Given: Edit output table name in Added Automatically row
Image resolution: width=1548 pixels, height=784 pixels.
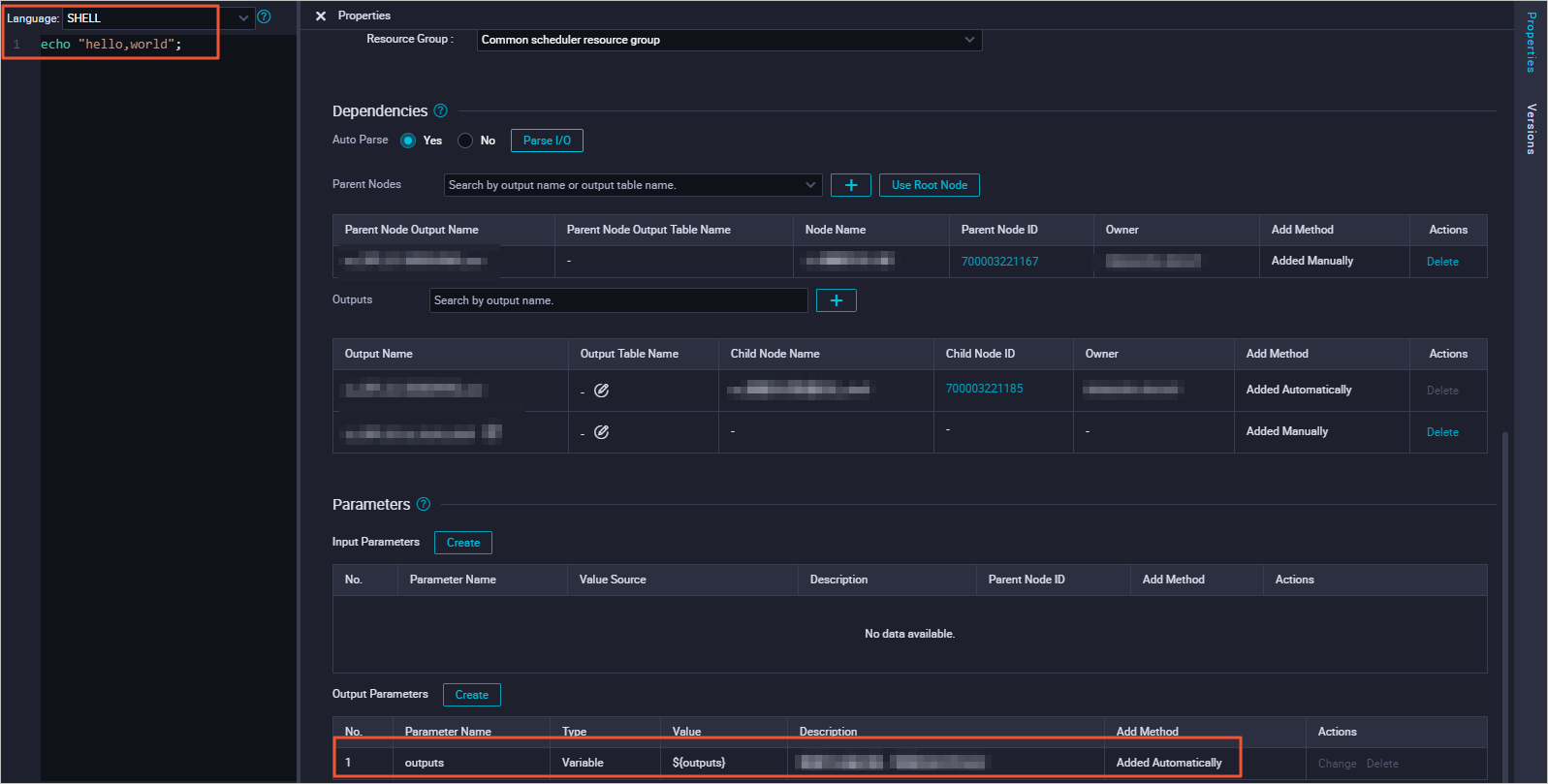Looking at the screenshot, I should (x=601, y=391).
